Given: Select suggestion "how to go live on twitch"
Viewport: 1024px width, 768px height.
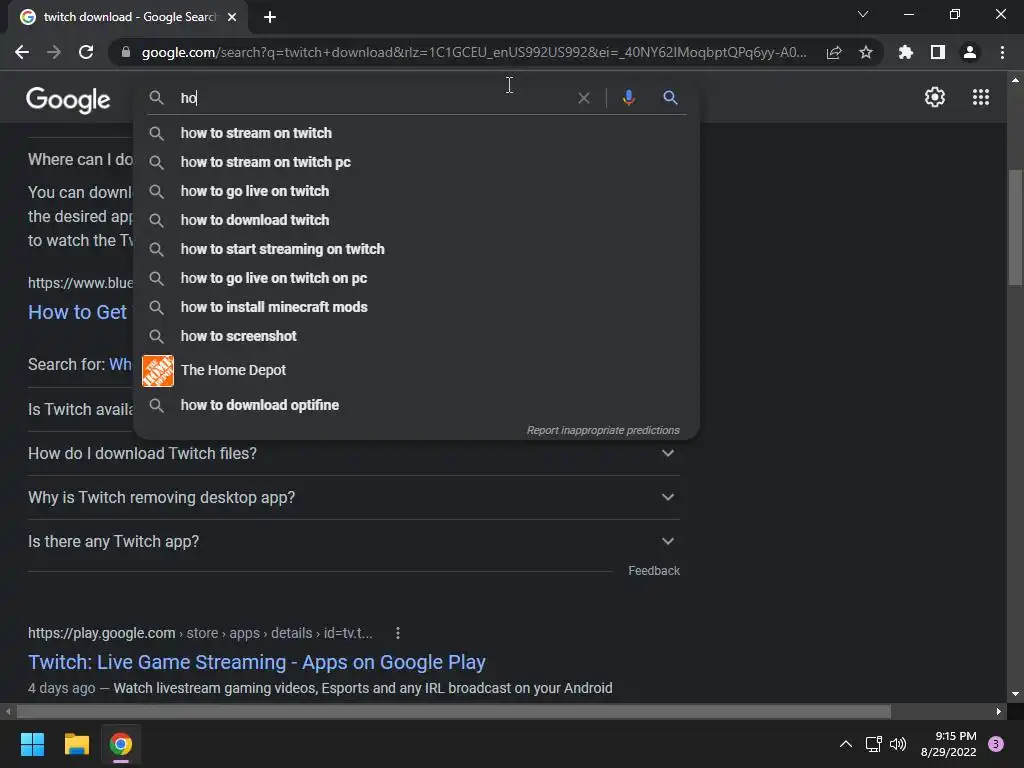Looking at the screenshot, I should point(417,191).
